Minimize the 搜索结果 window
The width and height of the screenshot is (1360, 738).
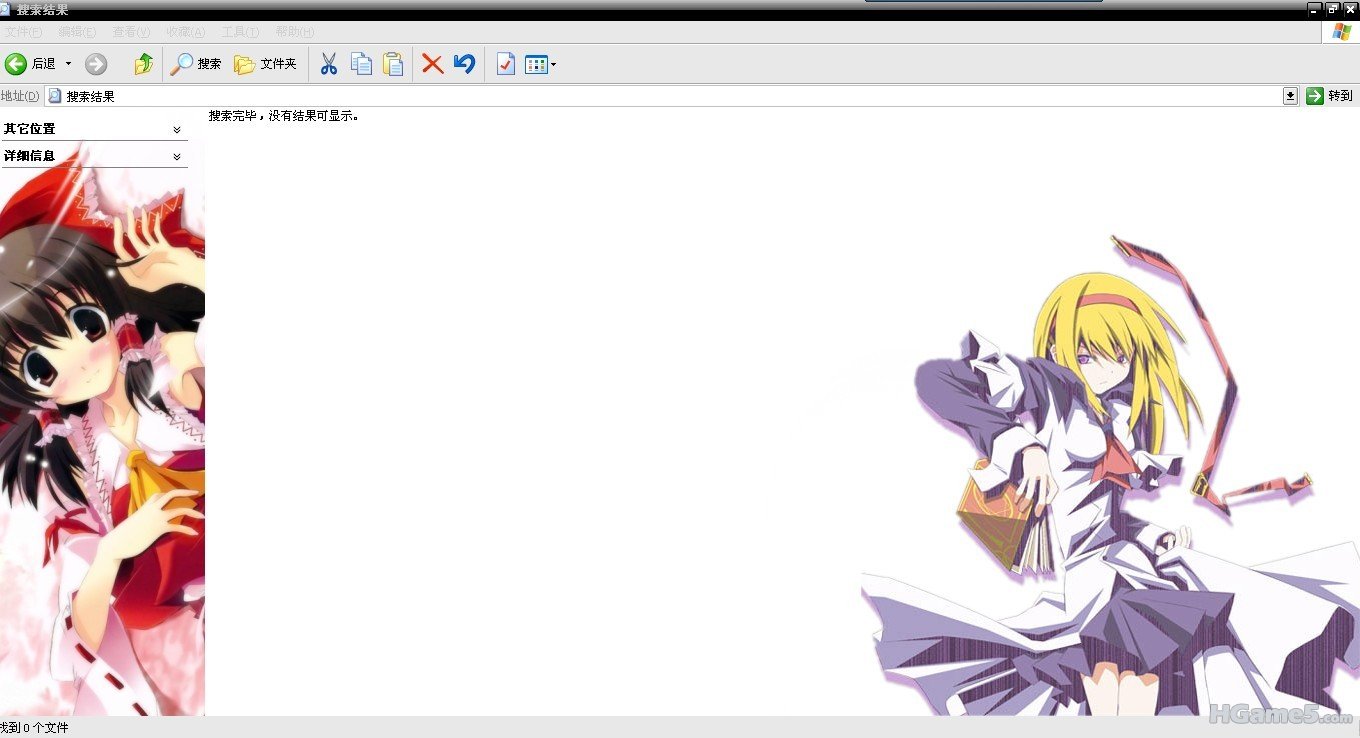1314,9
